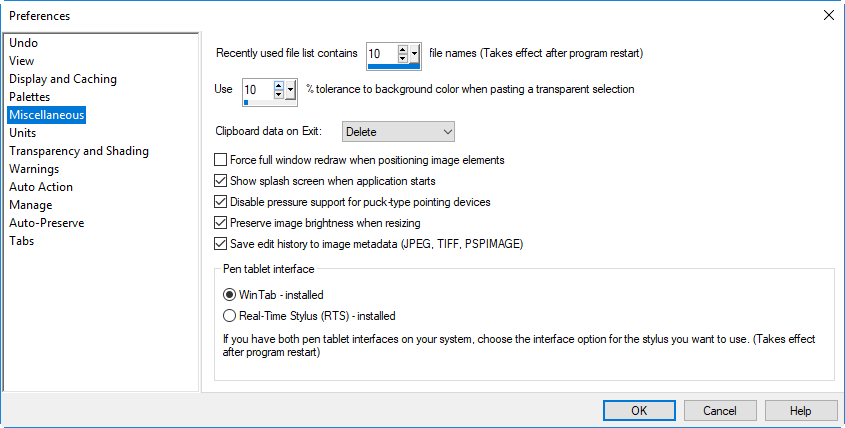Screen dimensions: 845x428
Task: Switch to Display and Caching category
Action: (63, 79)
